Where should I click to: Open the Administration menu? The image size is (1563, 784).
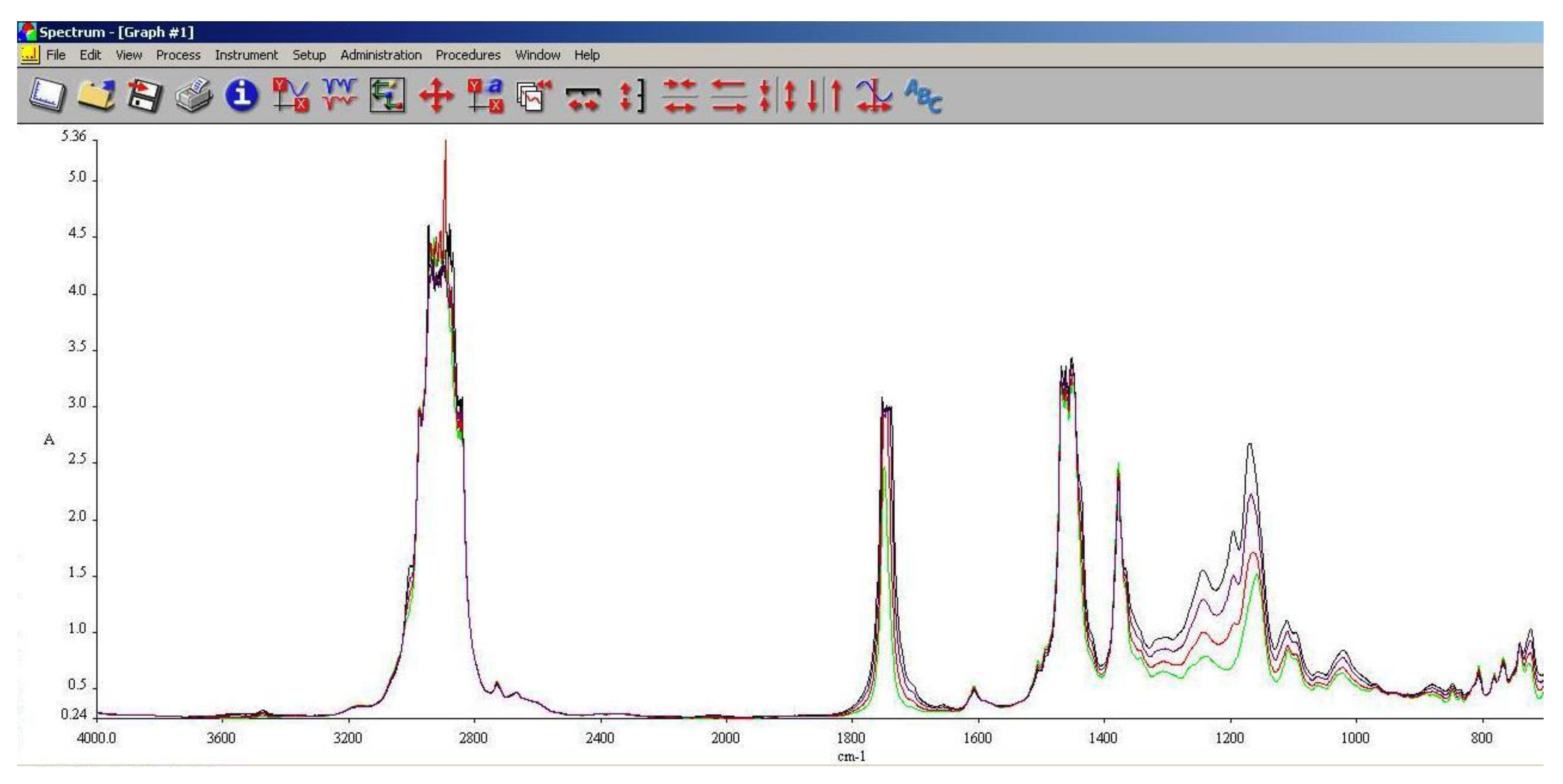[382, 54]
